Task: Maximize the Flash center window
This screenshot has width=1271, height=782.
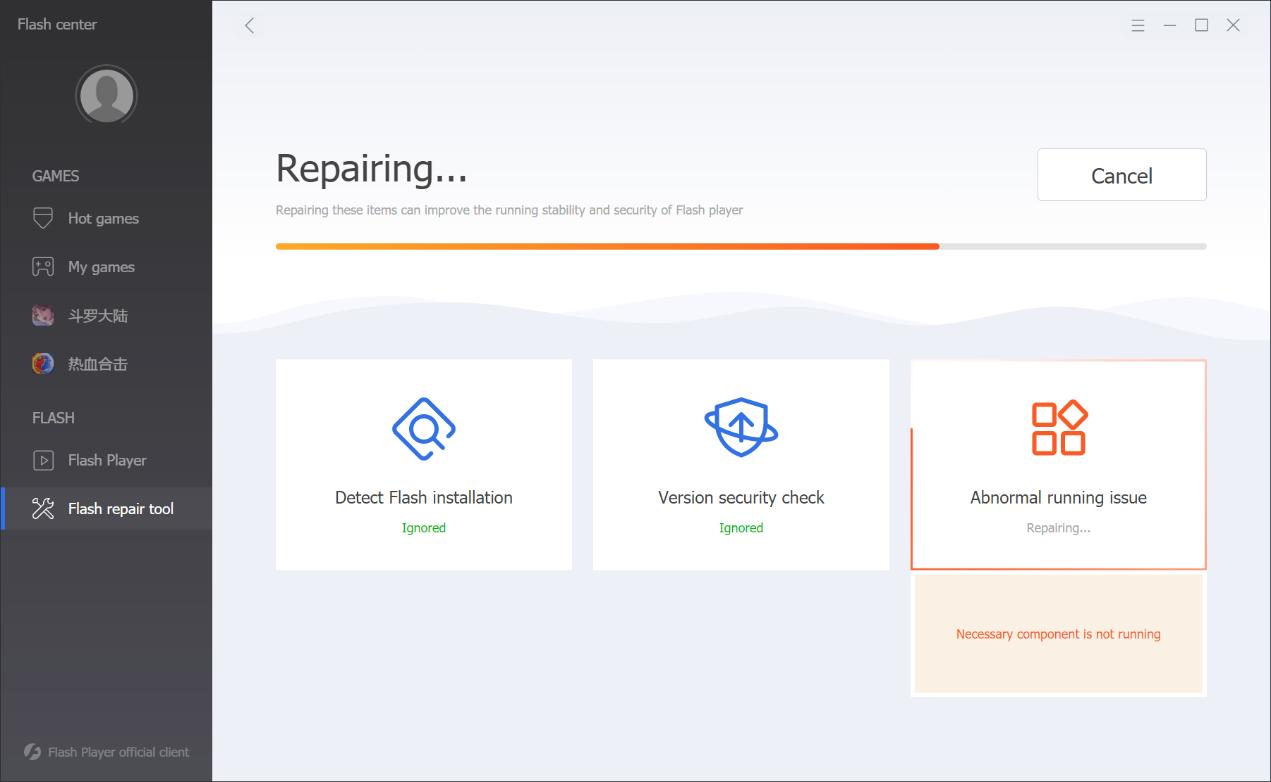Action: 1202,25
